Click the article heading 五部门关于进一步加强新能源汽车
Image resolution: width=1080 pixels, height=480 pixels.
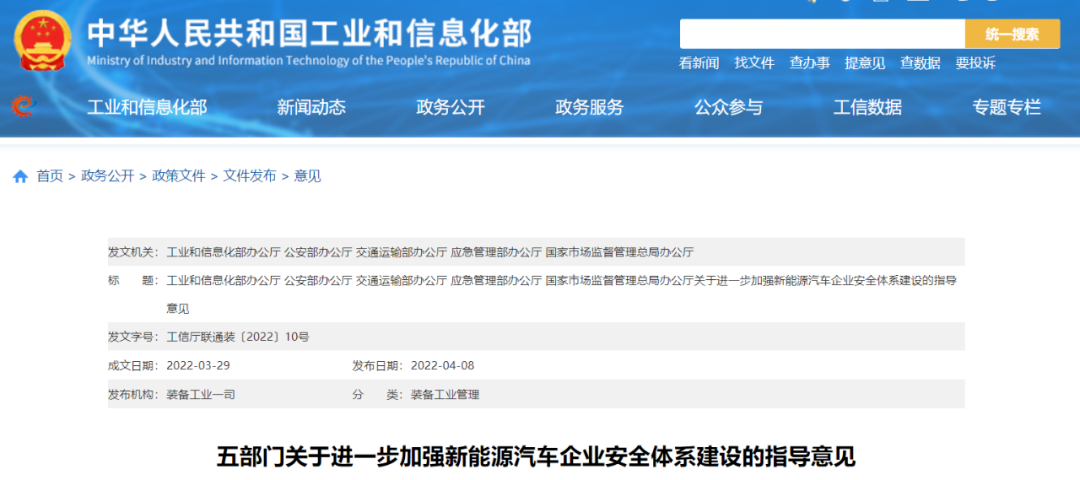coord(536,457)
